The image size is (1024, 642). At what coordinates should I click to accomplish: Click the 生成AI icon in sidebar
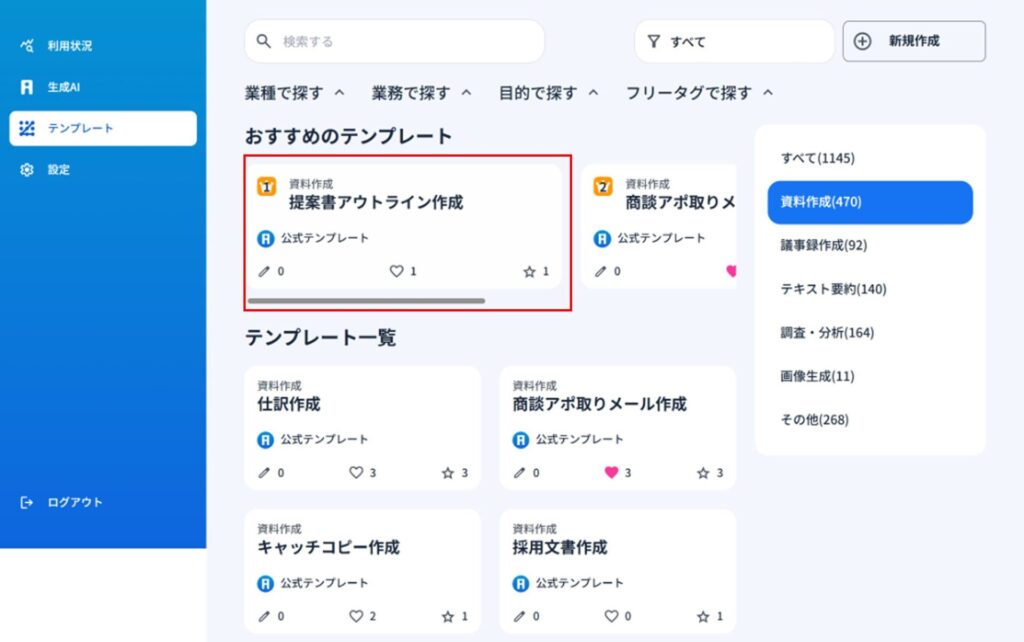tap(27, 87)
